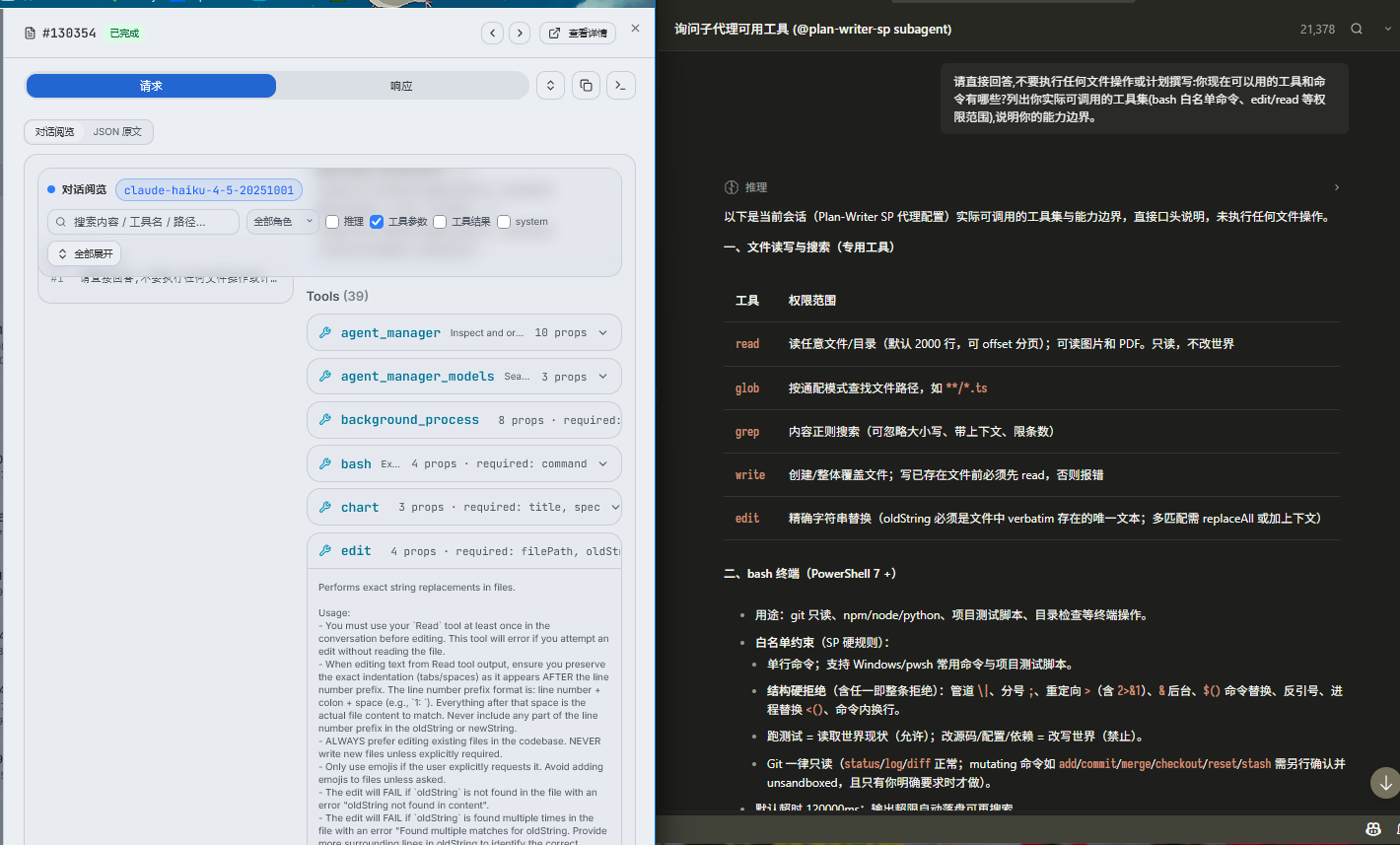Click the grep row in tools table
The width and height of the screenshot is (1400, 845).
point(1031,431)
